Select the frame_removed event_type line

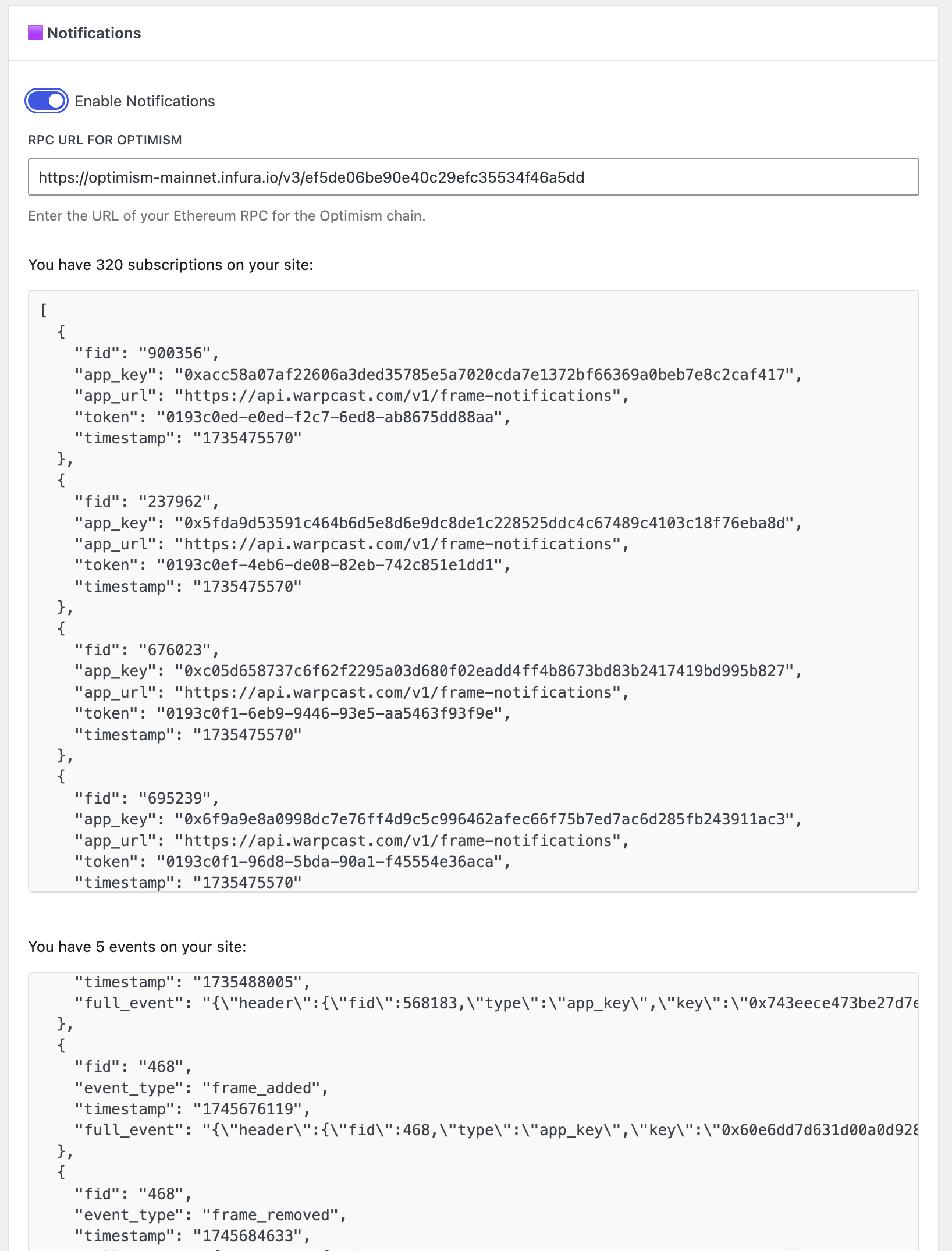211,1215
